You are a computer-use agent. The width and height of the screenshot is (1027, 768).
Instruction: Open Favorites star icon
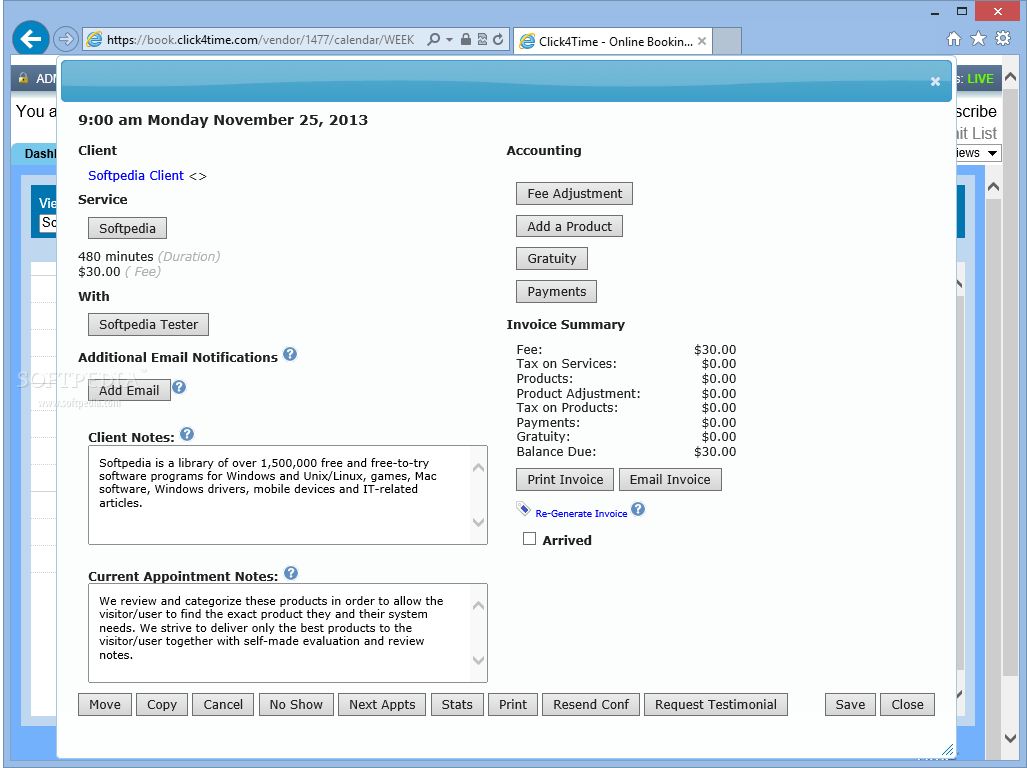979,39
